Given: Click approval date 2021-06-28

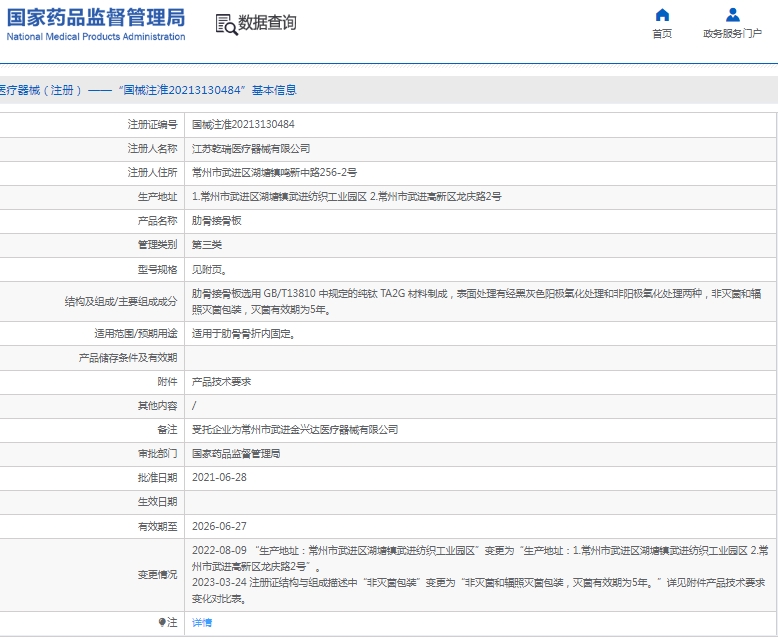Looking at the screenshot, I should point(219,477).
